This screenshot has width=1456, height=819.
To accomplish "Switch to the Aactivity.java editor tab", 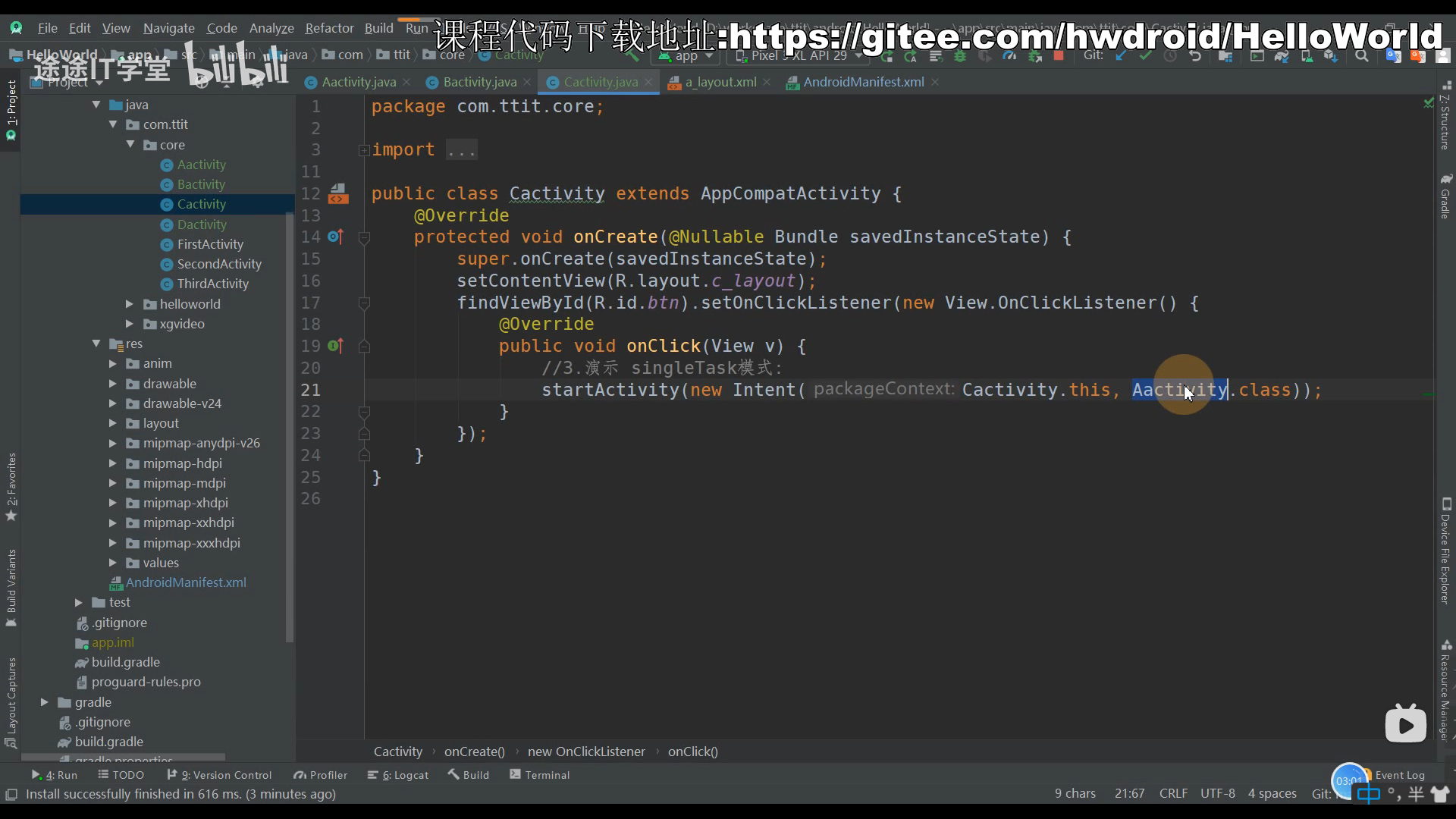I will (x=359, y=82).
